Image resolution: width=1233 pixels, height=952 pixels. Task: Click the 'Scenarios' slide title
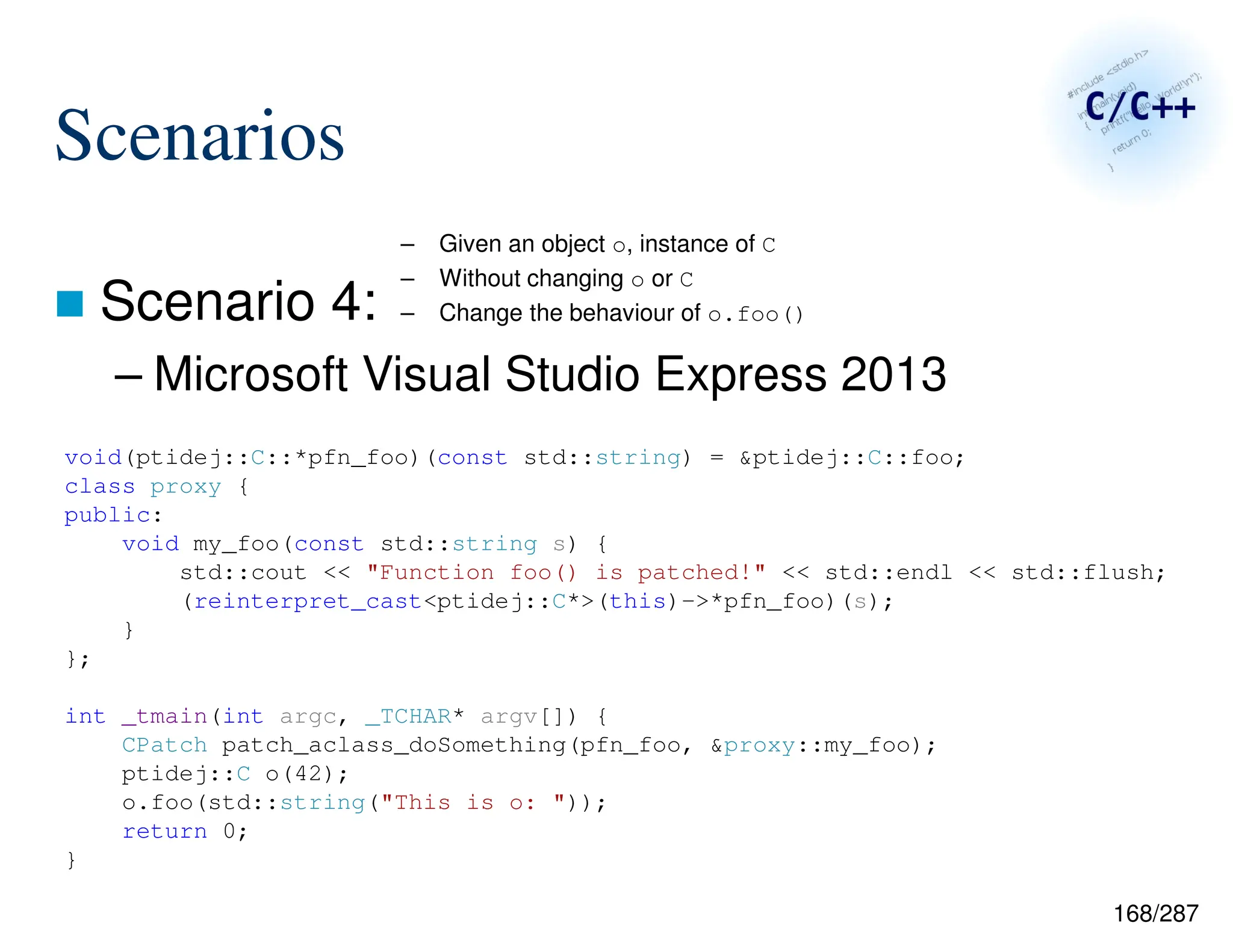click(x=200, y=135)
